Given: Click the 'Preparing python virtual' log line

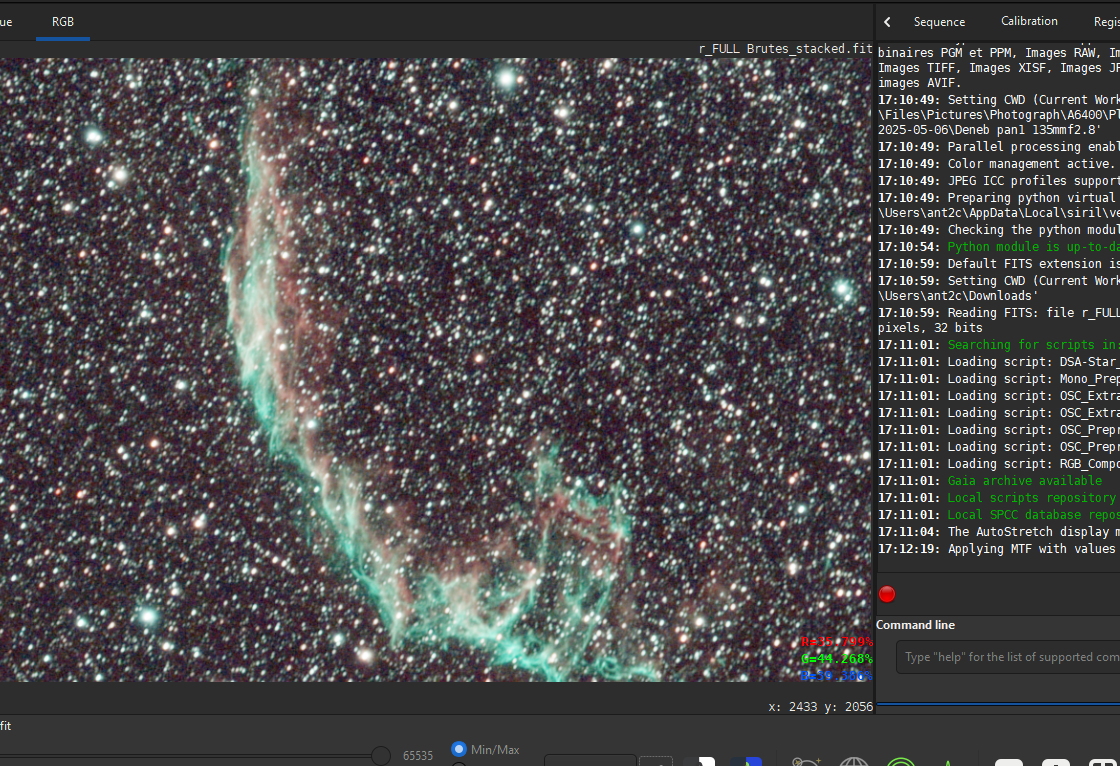Looking at the screenshot, I should pyautogui.click(x=999, y=205).
